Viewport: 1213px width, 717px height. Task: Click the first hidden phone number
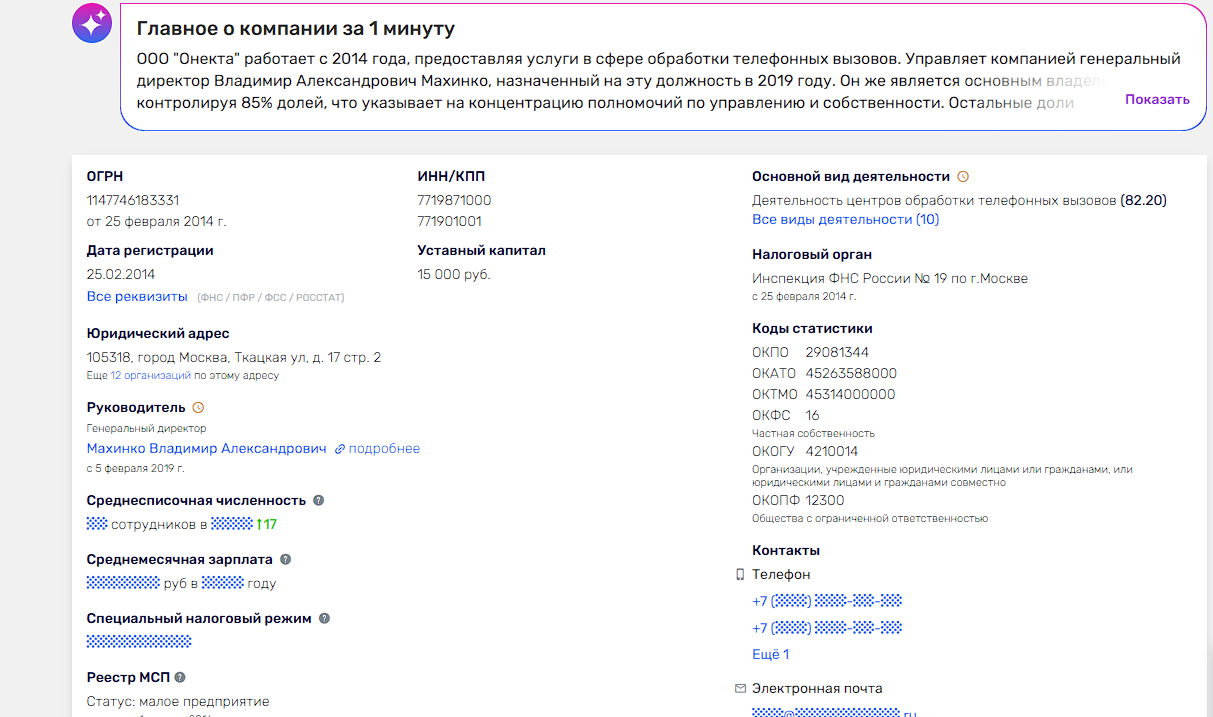827,601
